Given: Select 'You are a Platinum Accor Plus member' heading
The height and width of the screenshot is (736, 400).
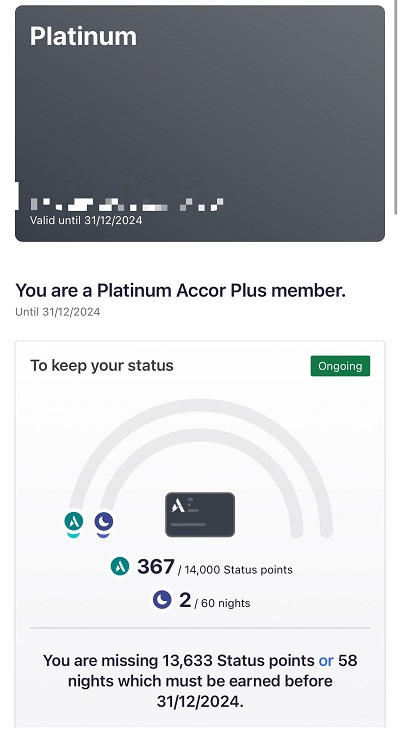Looking at the screenshot, I should pos(180,291).
